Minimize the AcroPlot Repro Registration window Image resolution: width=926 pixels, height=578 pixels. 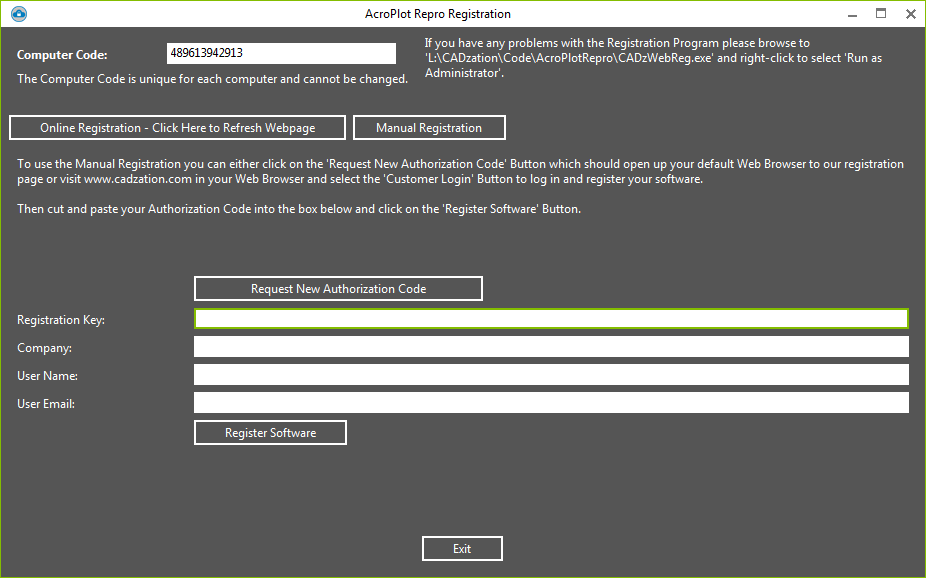852,14
